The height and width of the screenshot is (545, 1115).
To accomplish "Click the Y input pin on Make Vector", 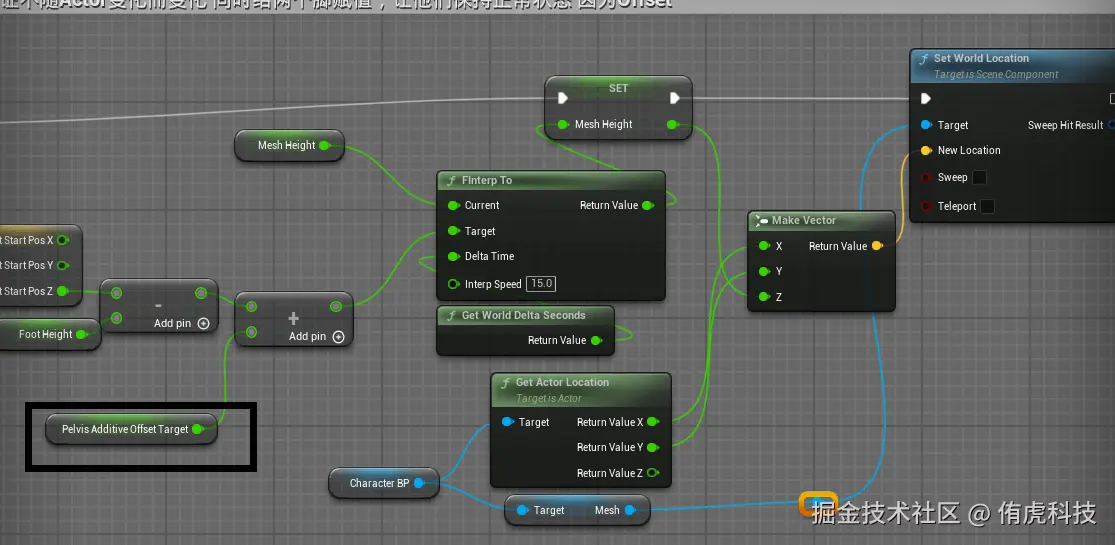I will [764, 271].
